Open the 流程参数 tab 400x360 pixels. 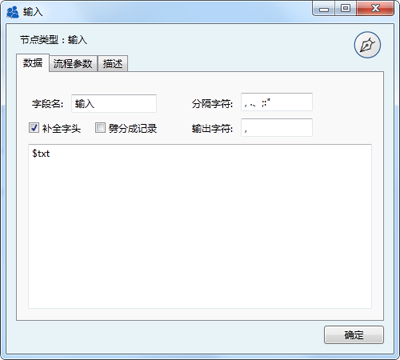point(73,63)
